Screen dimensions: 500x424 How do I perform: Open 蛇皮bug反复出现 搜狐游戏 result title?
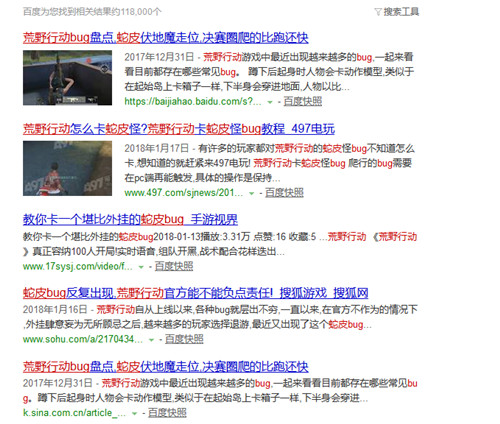pos(196,293)
